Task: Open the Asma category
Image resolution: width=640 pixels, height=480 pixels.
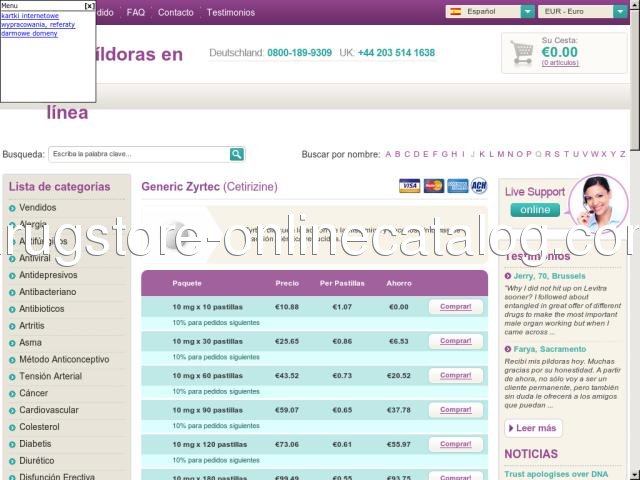Action: (x=30, y=342)
